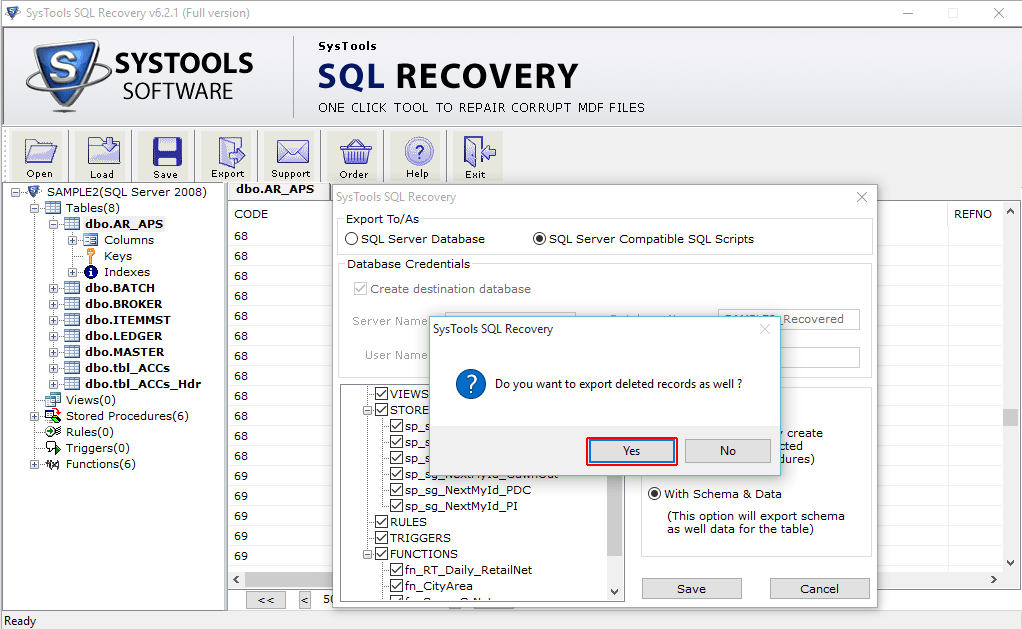The image size is (1022, 629).
Task: Click the Load toolbar icon
Action: (101, 155)
